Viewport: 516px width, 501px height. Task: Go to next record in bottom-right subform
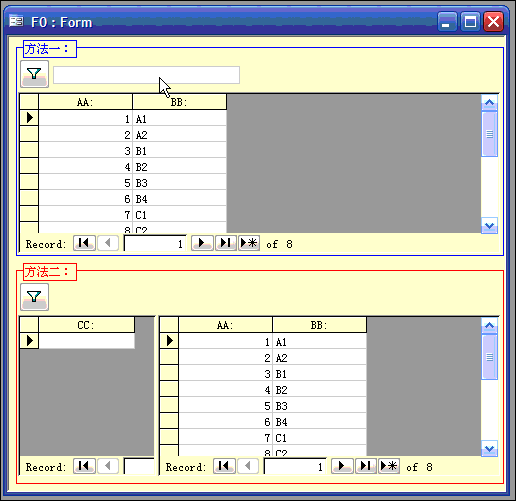(342, 466)
